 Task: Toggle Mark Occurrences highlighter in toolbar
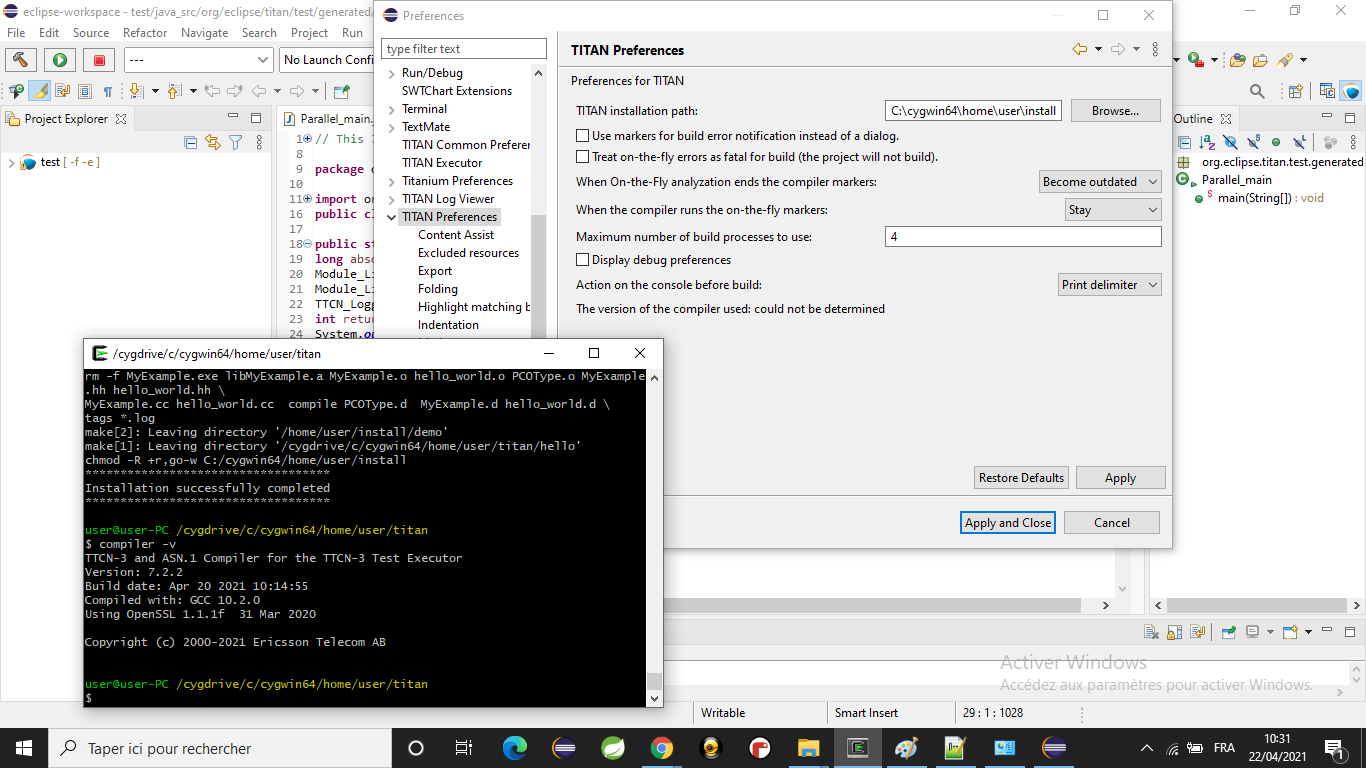point(40,91)
